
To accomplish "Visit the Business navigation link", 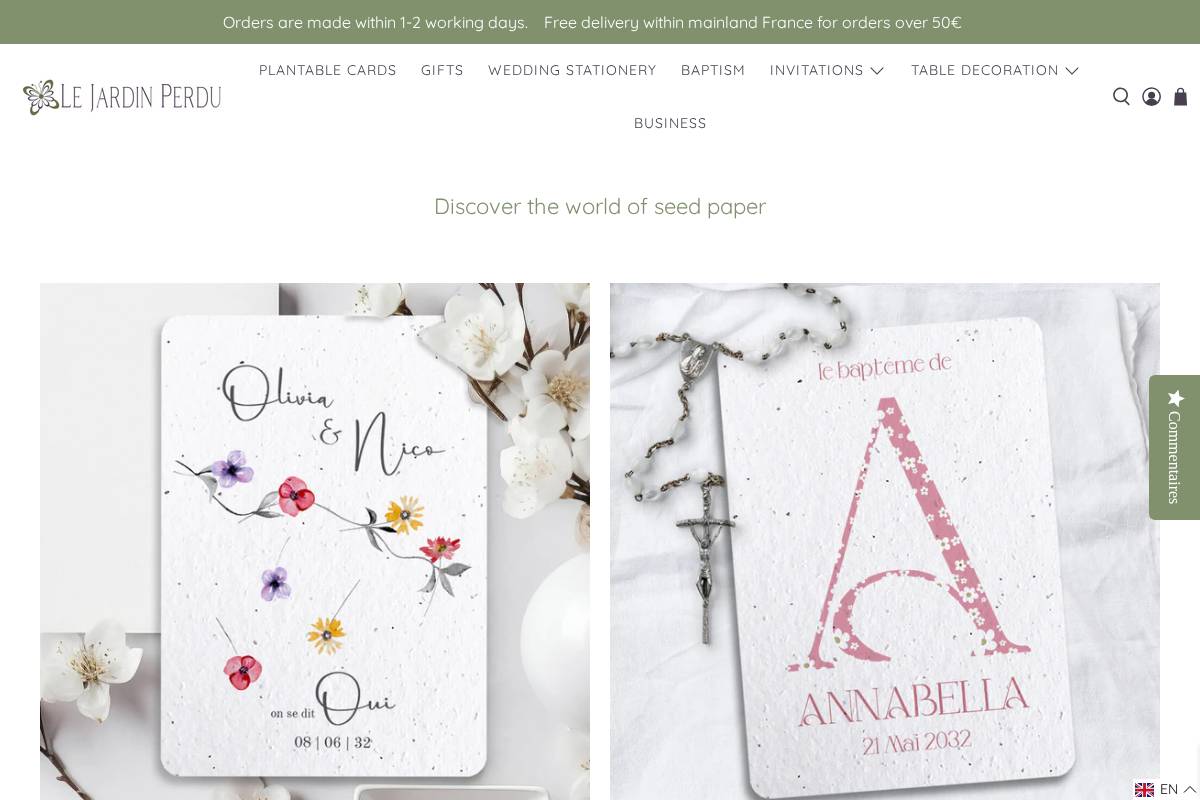I will [x=670, y=123].
